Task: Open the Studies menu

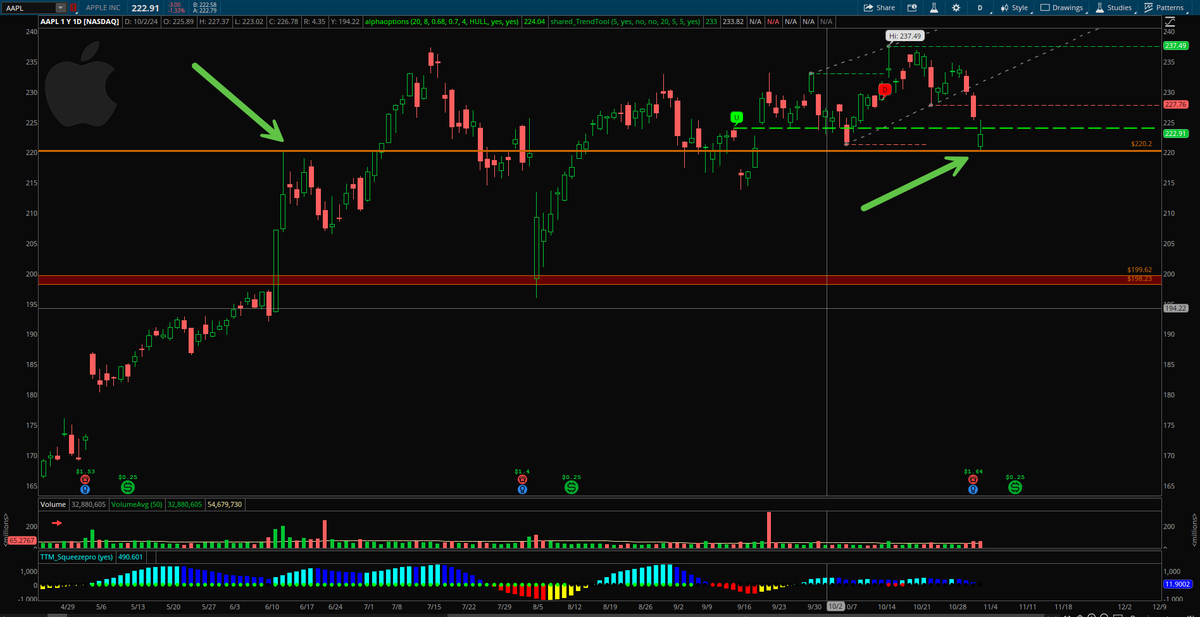Action: 1113,7
